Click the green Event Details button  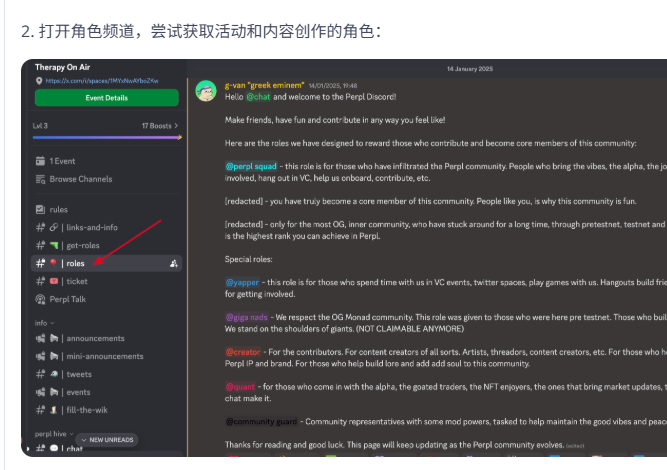(107, 98)
